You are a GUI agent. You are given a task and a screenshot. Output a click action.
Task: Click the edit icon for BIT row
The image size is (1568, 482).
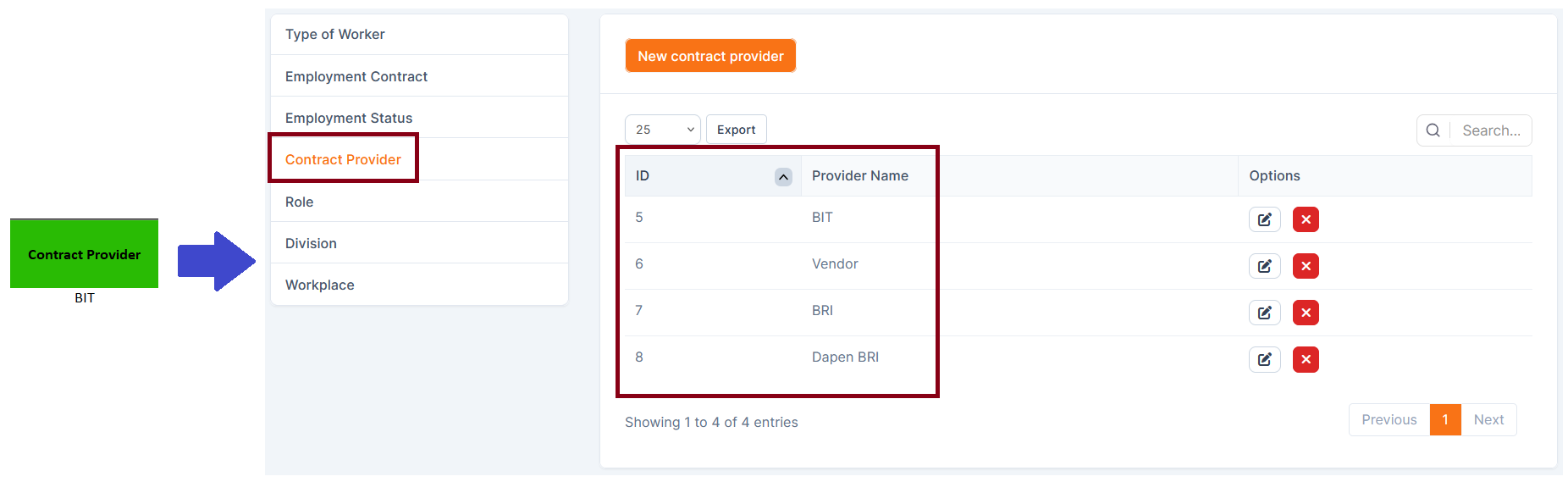(x=1264, y=219)
